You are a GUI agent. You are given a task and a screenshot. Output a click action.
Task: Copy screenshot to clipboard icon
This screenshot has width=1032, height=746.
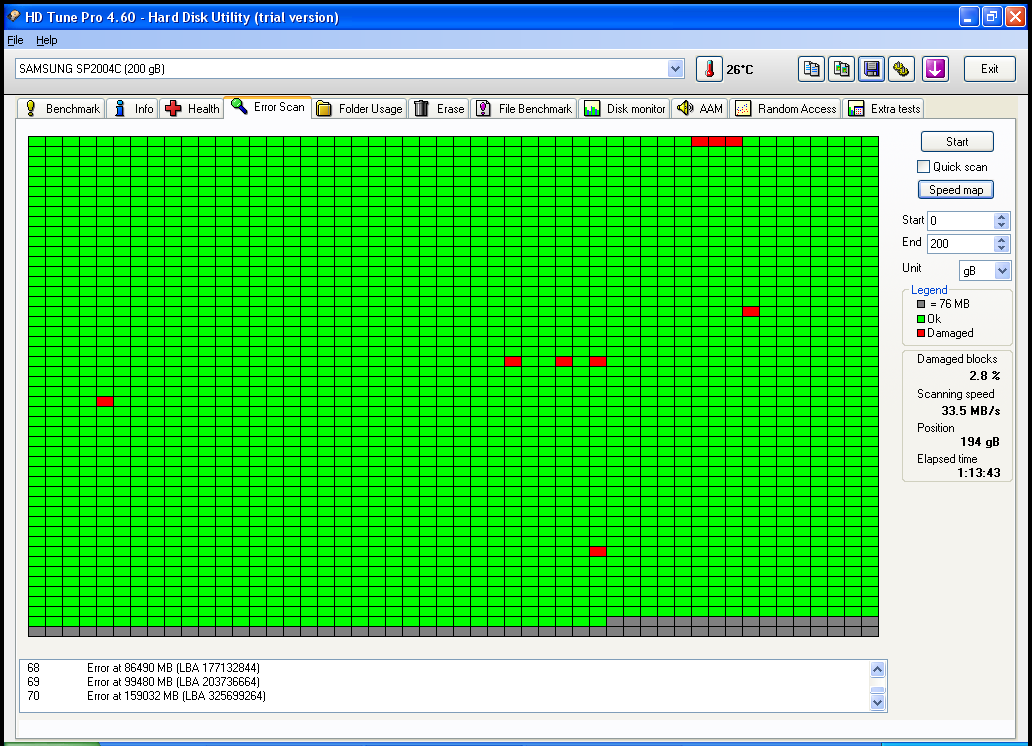coord(841,69)
